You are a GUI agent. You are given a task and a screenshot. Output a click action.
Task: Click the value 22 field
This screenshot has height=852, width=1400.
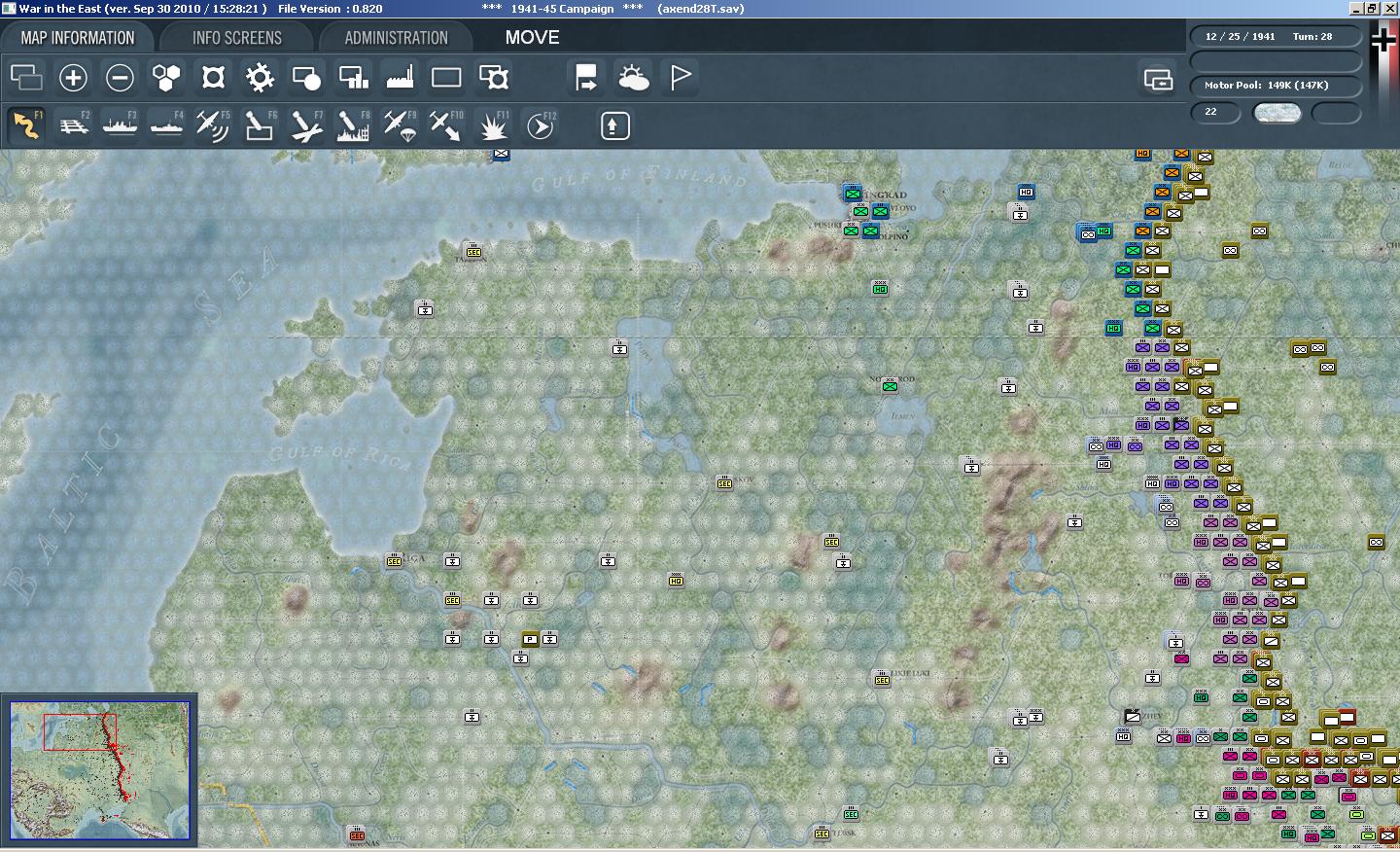[x=1216, y=112]
